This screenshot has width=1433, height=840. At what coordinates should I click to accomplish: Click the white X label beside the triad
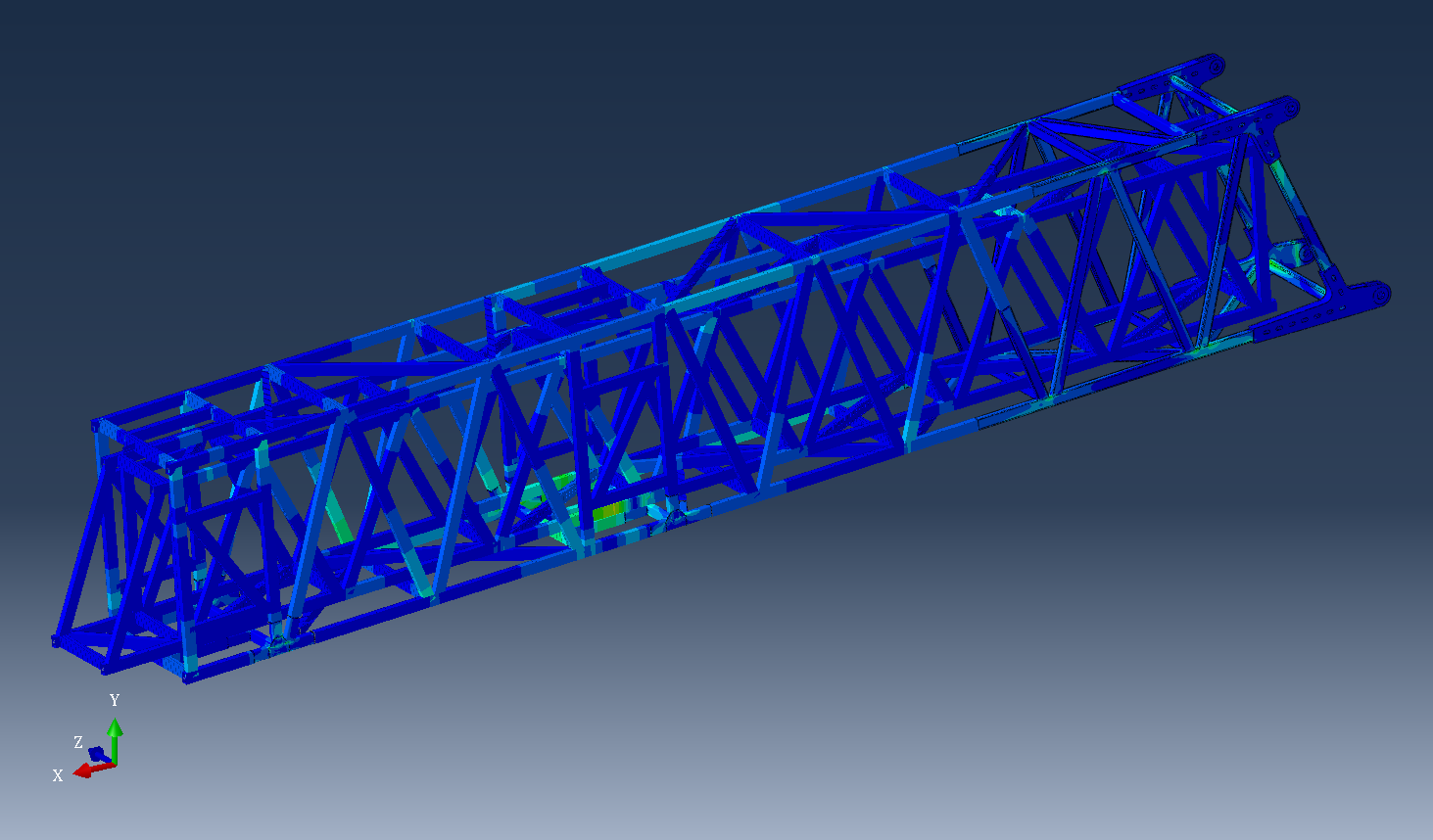pyautogui.click(x=58, y=775)
